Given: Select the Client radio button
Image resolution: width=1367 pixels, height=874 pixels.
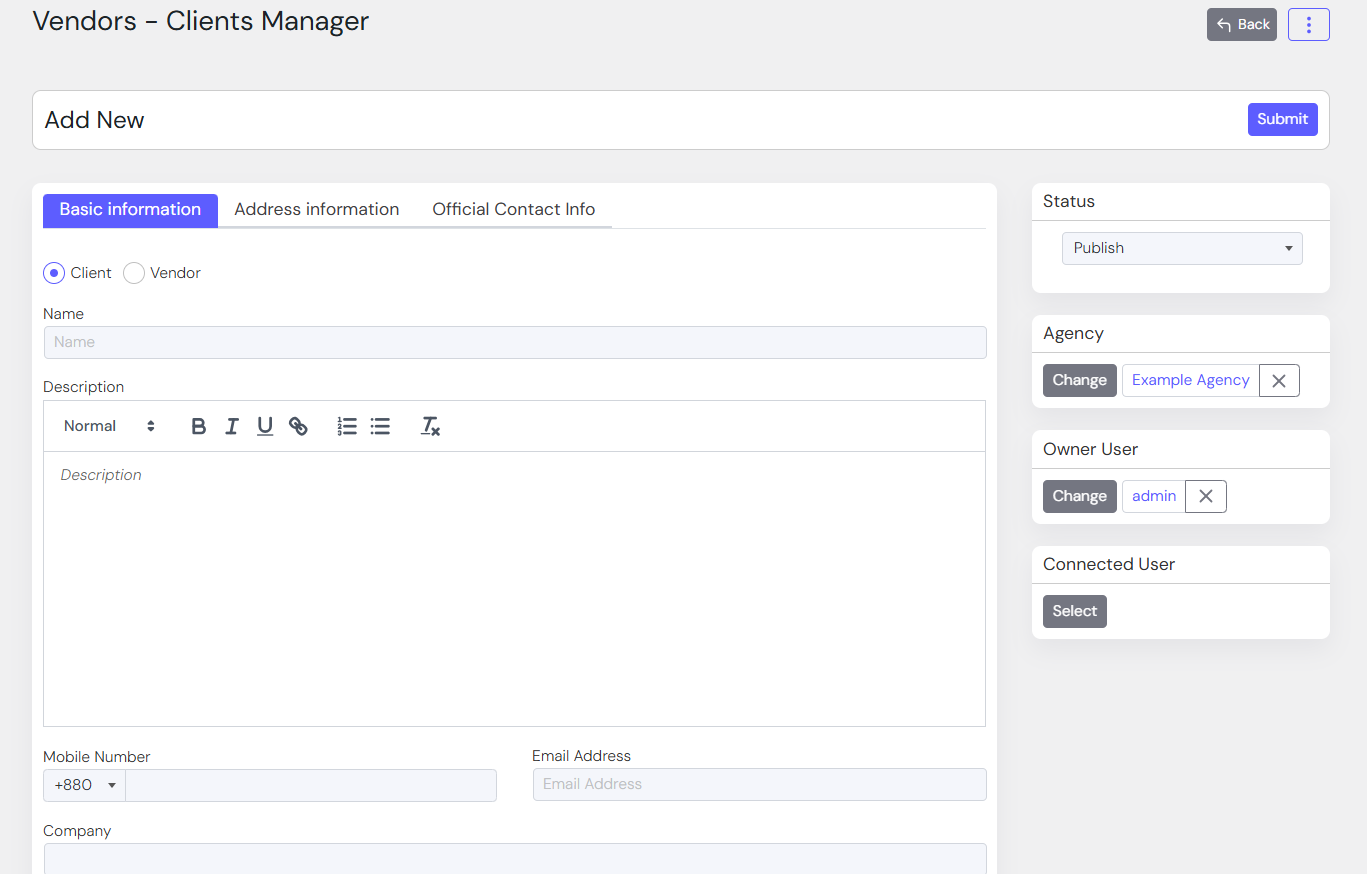Looking at the screenshot, I should 54,273.
